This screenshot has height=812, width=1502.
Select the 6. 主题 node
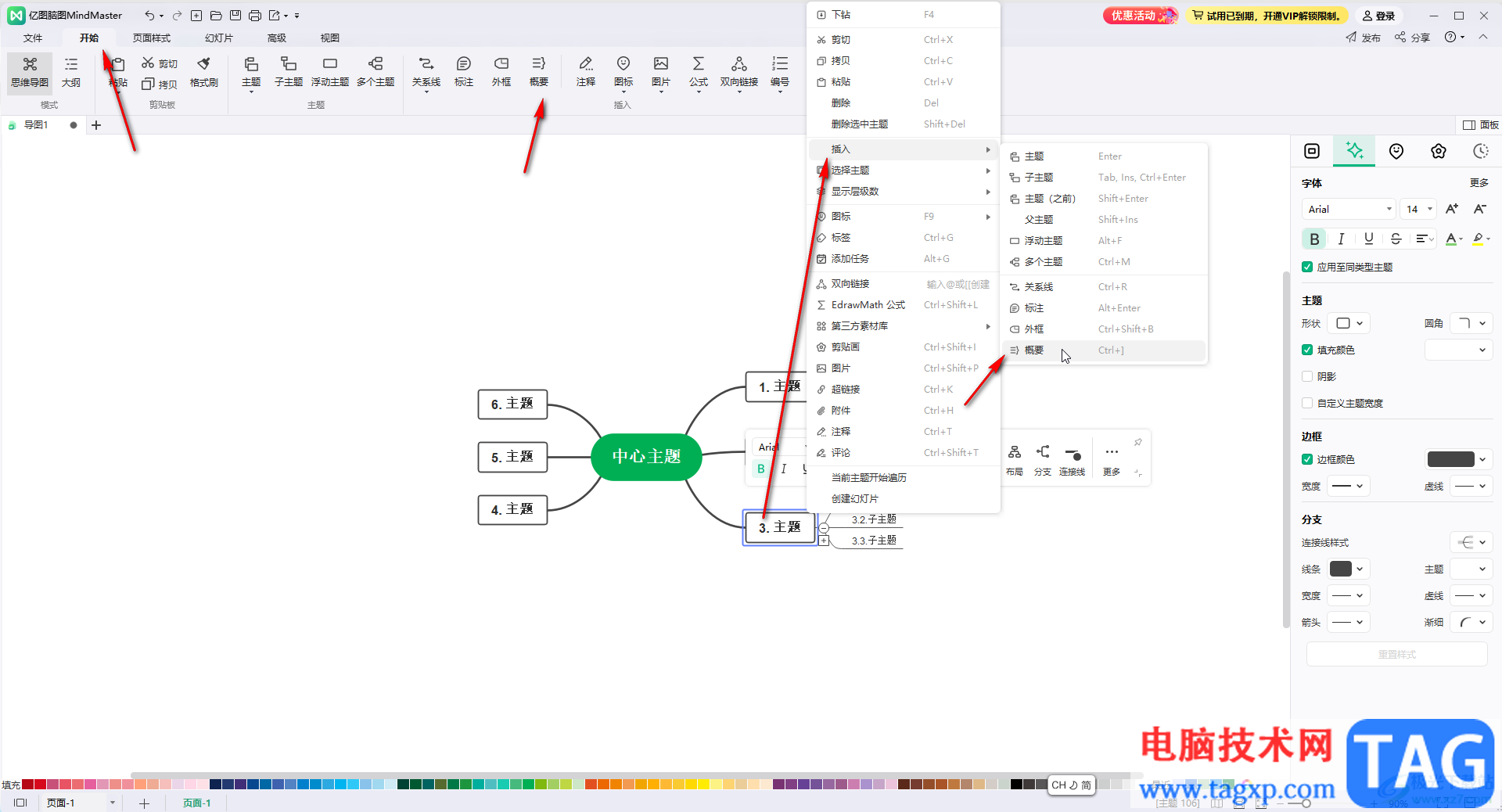[512, 404]
